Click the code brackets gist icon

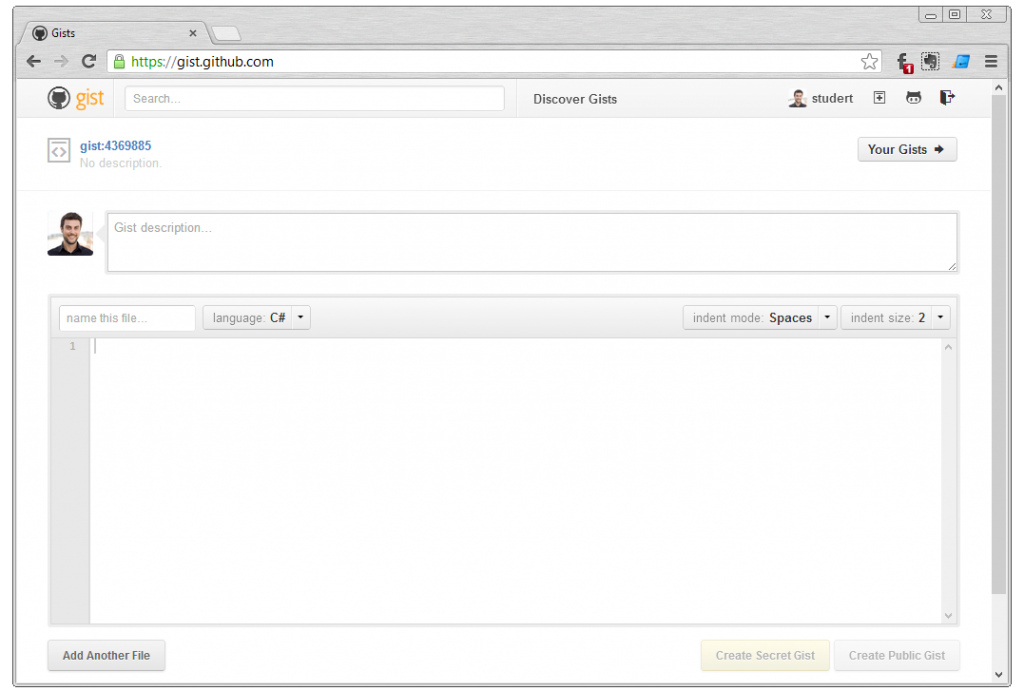pyautogui.click(x=59, y=151)
